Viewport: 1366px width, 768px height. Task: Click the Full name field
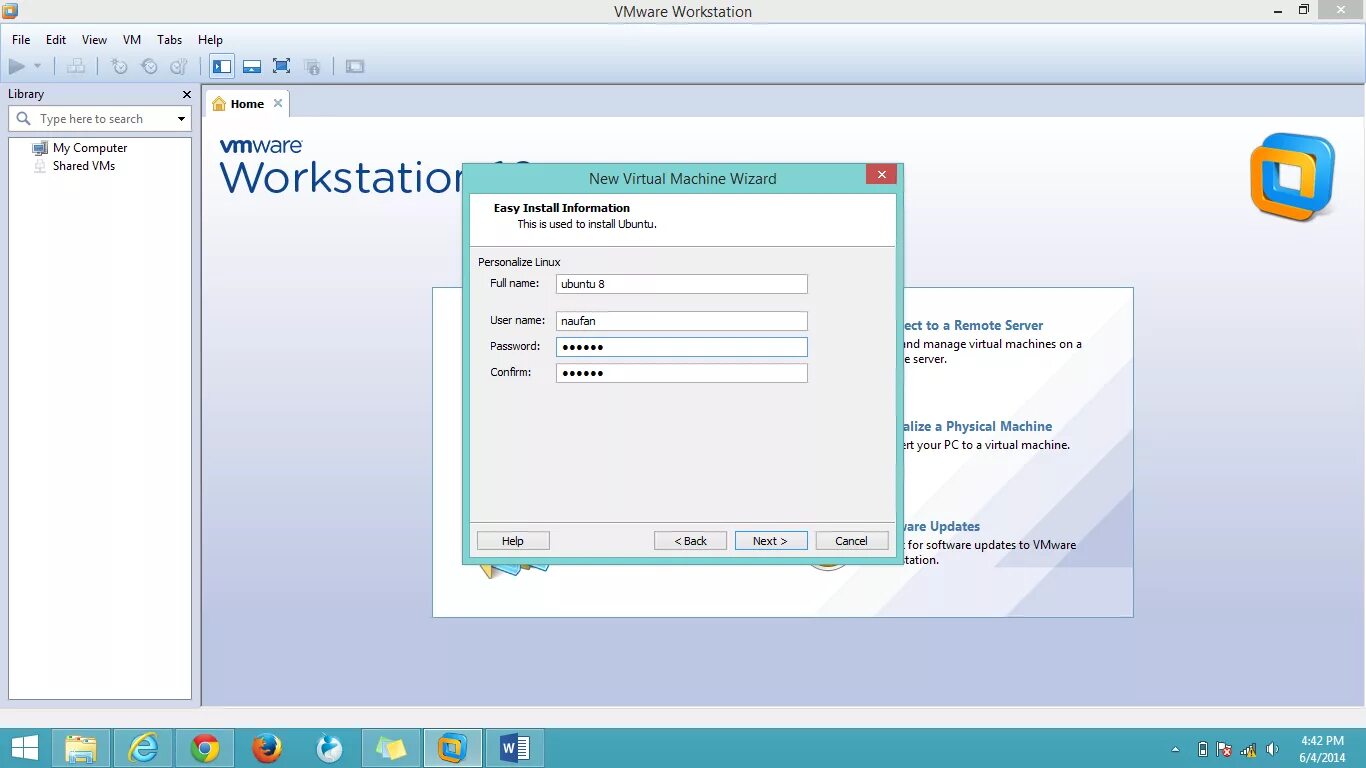click(x=682, y=284)
